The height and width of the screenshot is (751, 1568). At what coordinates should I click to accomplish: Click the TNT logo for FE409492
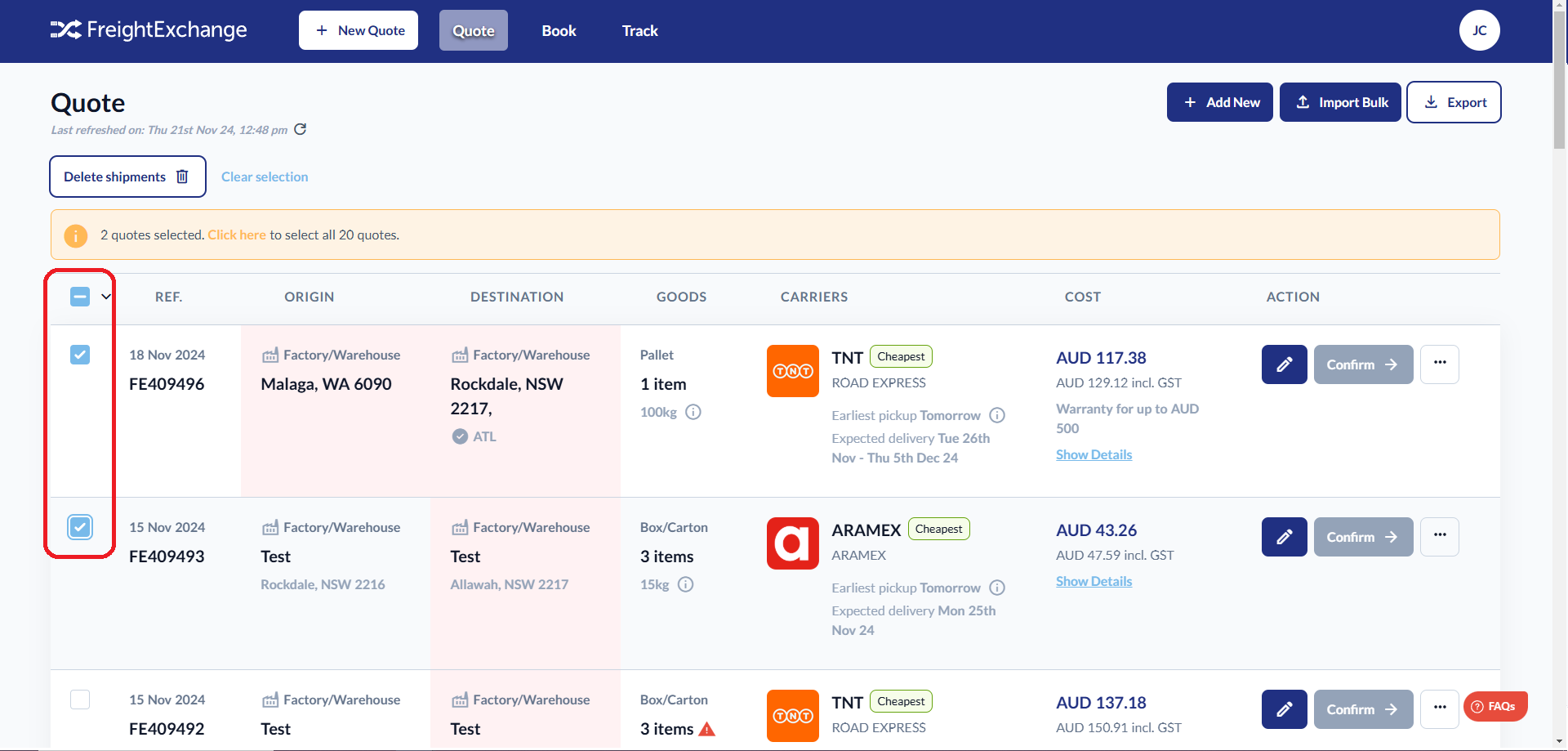tap(793, 716)
